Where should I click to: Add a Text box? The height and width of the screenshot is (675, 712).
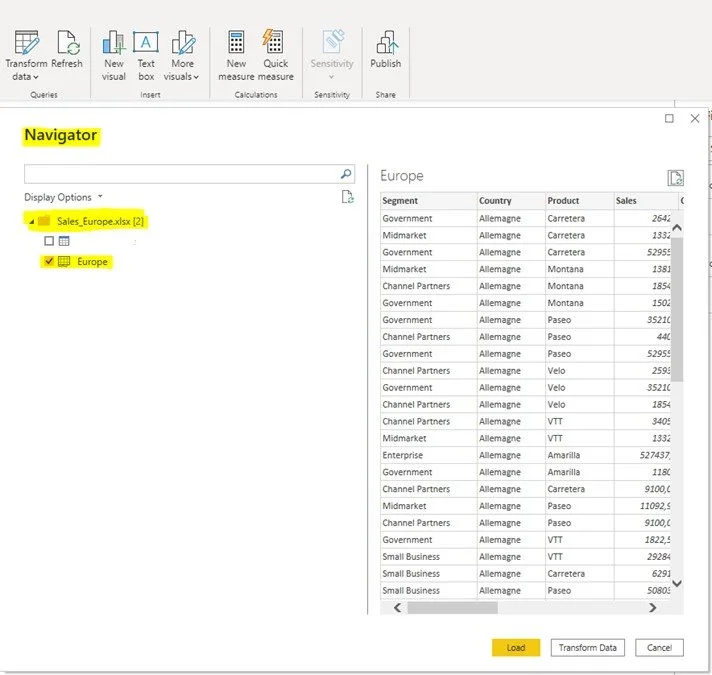pos(146,55)
